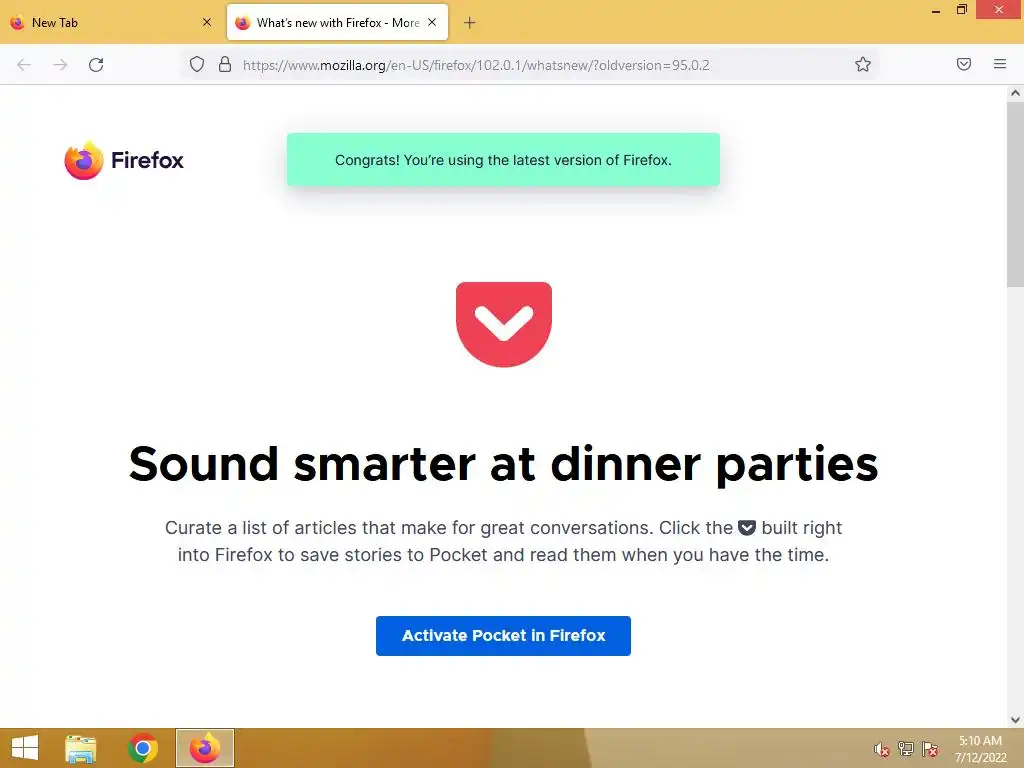
Task: Open File Explorer from taskbar
Action: coord(80,748)
